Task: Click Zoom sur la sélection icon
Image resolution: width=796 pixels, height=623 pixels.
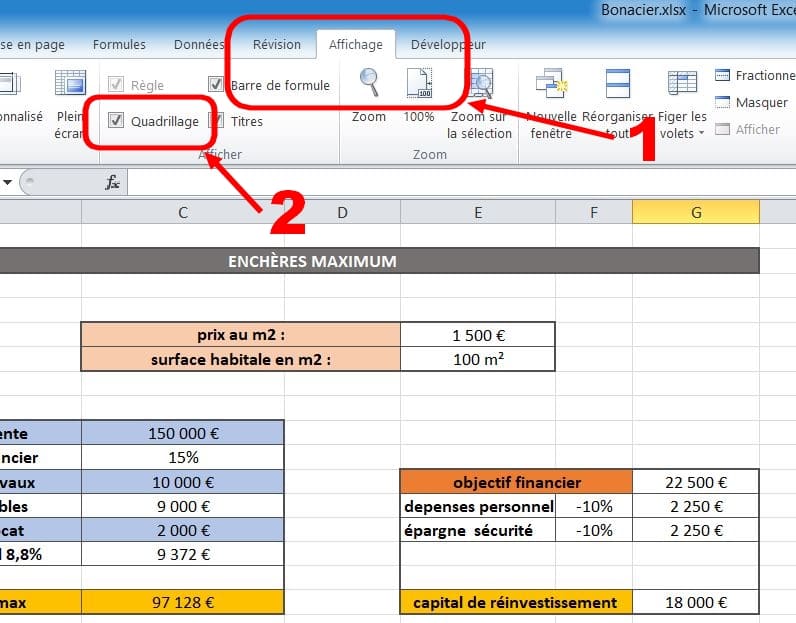Action: pos(480,83)
